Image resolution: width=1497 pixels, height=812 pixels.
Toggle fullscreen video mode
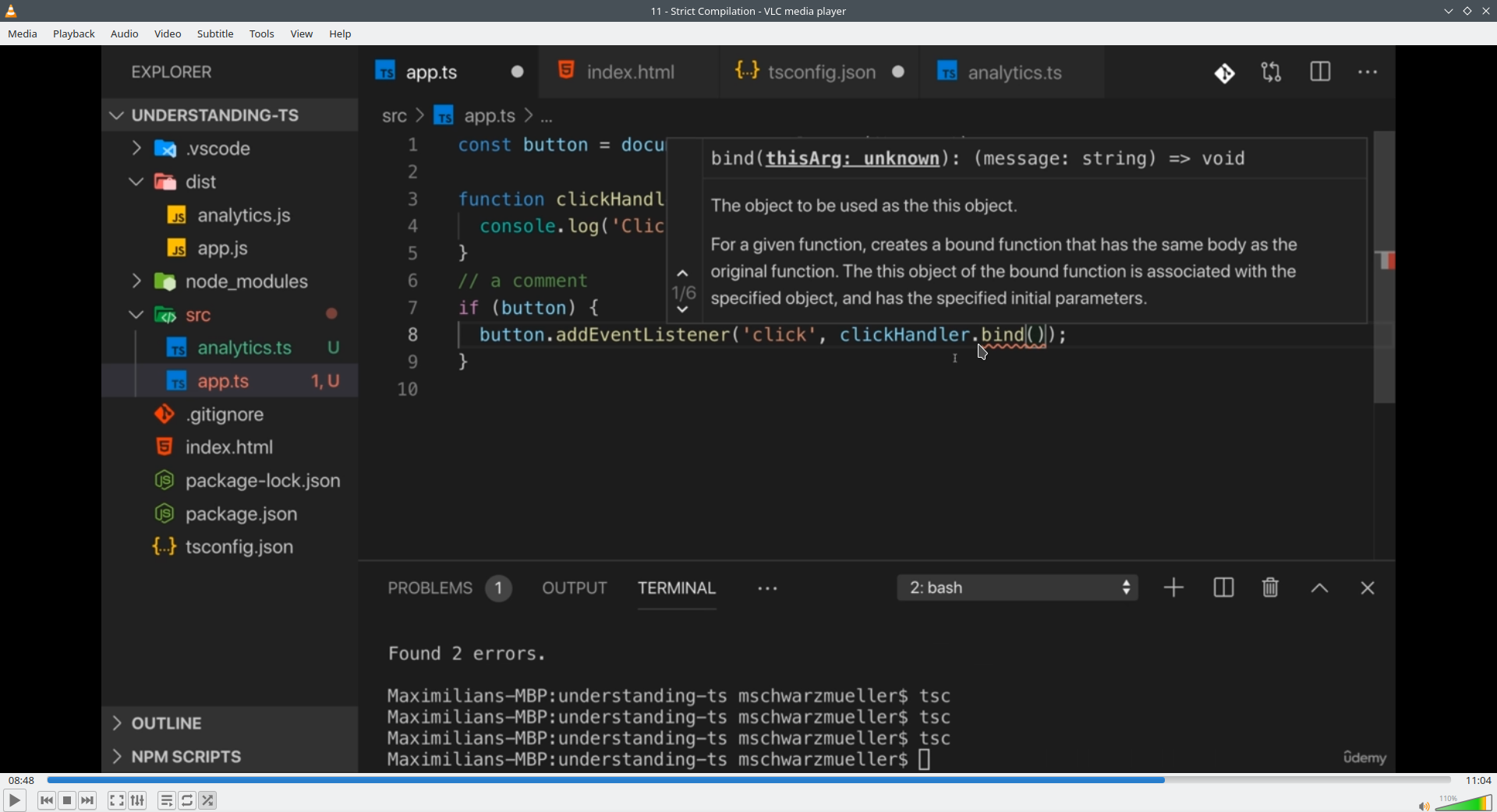(117, 800)
